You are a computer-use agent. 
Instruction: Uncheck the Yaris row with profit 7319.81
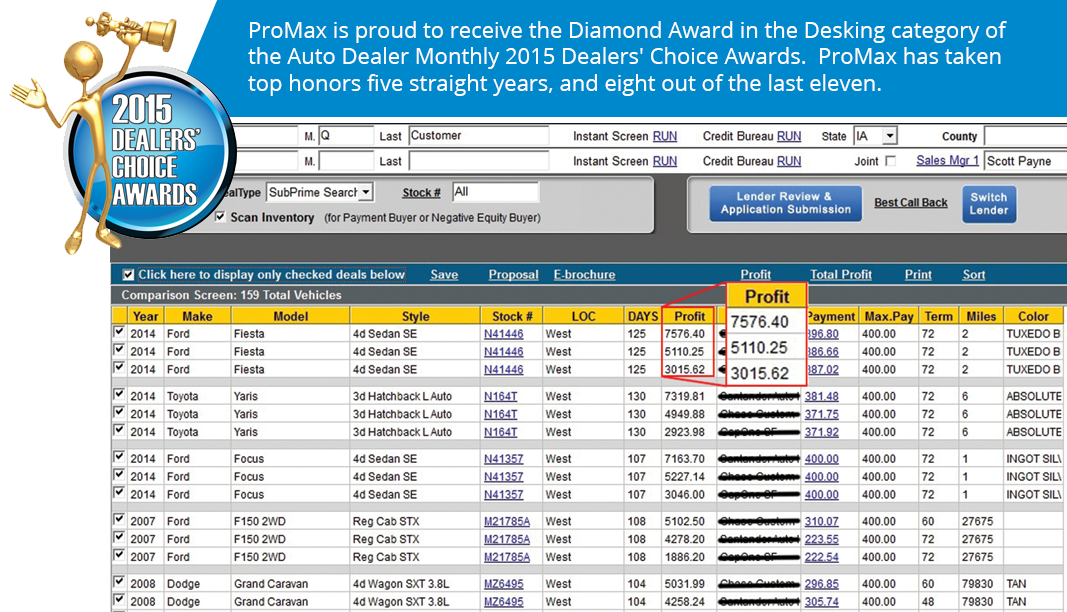pyautogui.click(x=119, y=394)
